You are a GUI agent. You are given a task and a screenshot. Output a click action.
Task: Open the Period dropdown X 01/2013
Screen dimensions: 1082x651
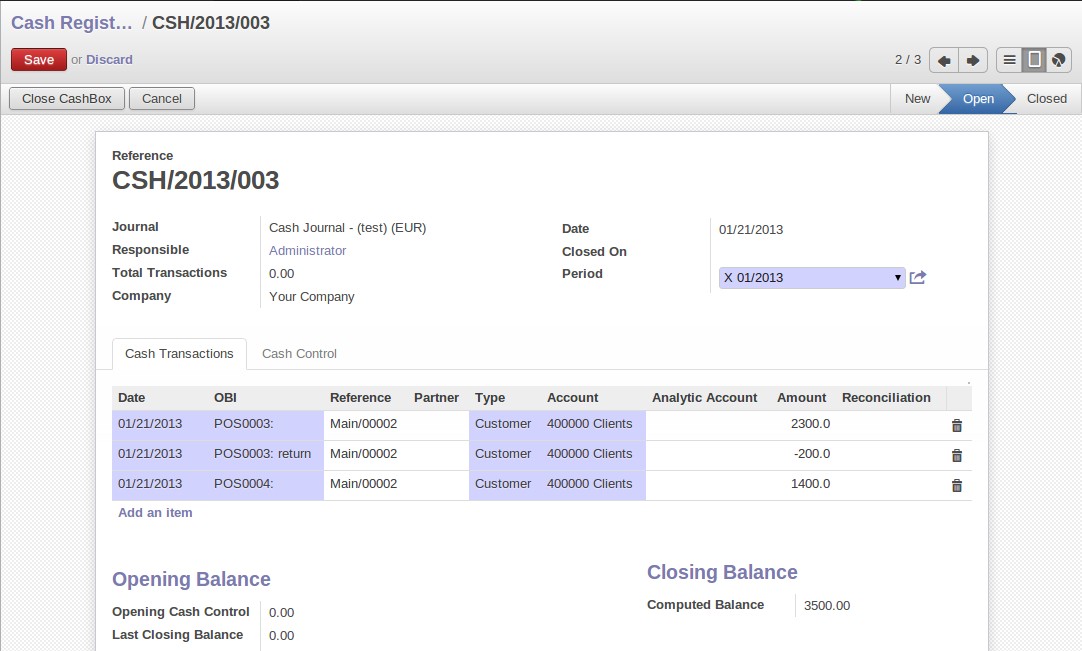coord(811,277)
